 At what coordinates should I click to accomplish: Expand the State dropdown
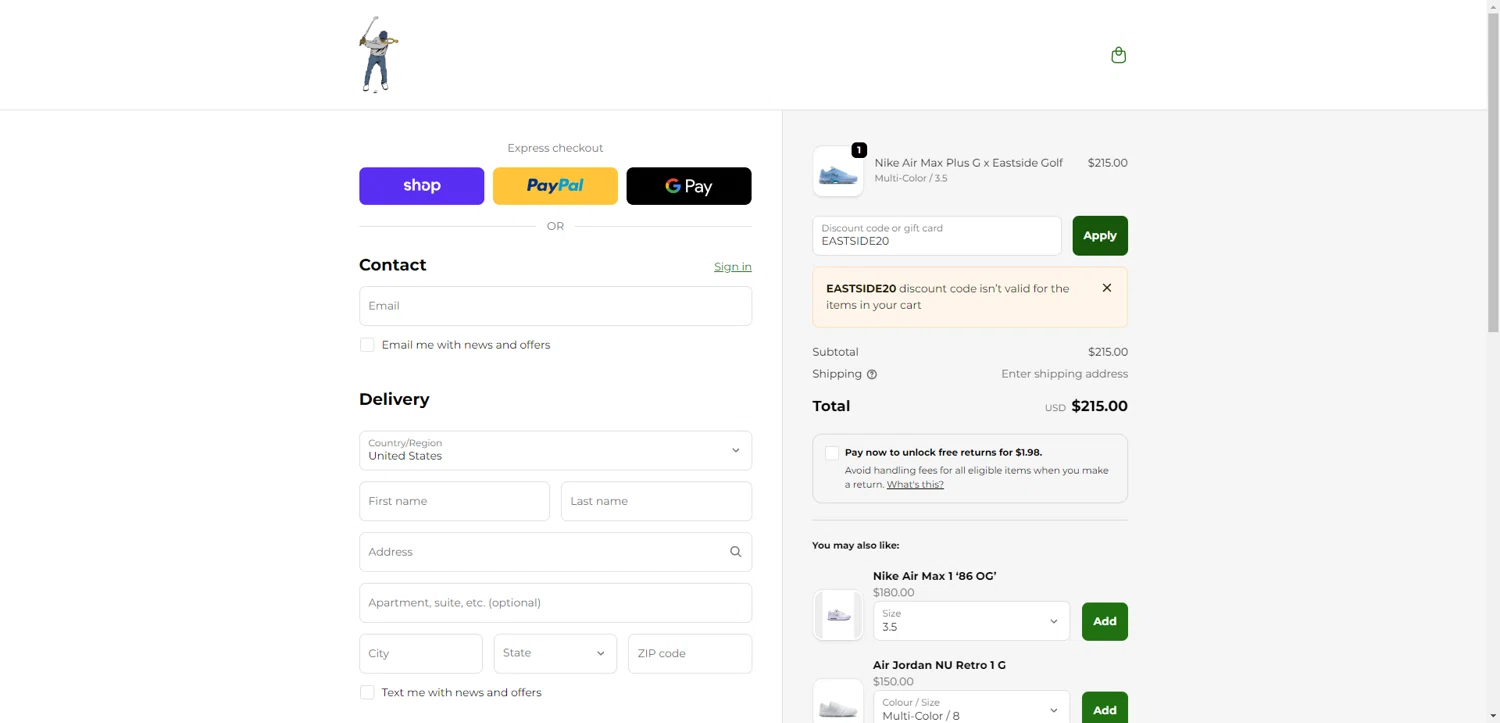pyautogui.click(x=555, y=654)
